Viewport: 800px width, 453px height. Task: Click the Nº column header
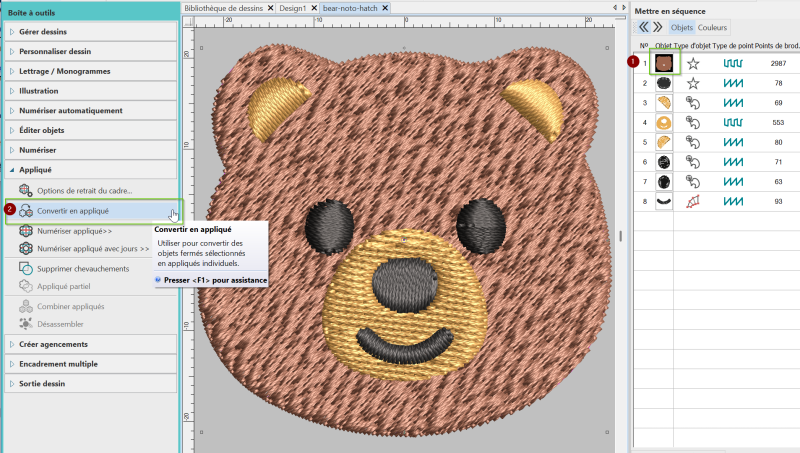click(x=644, y=46)
